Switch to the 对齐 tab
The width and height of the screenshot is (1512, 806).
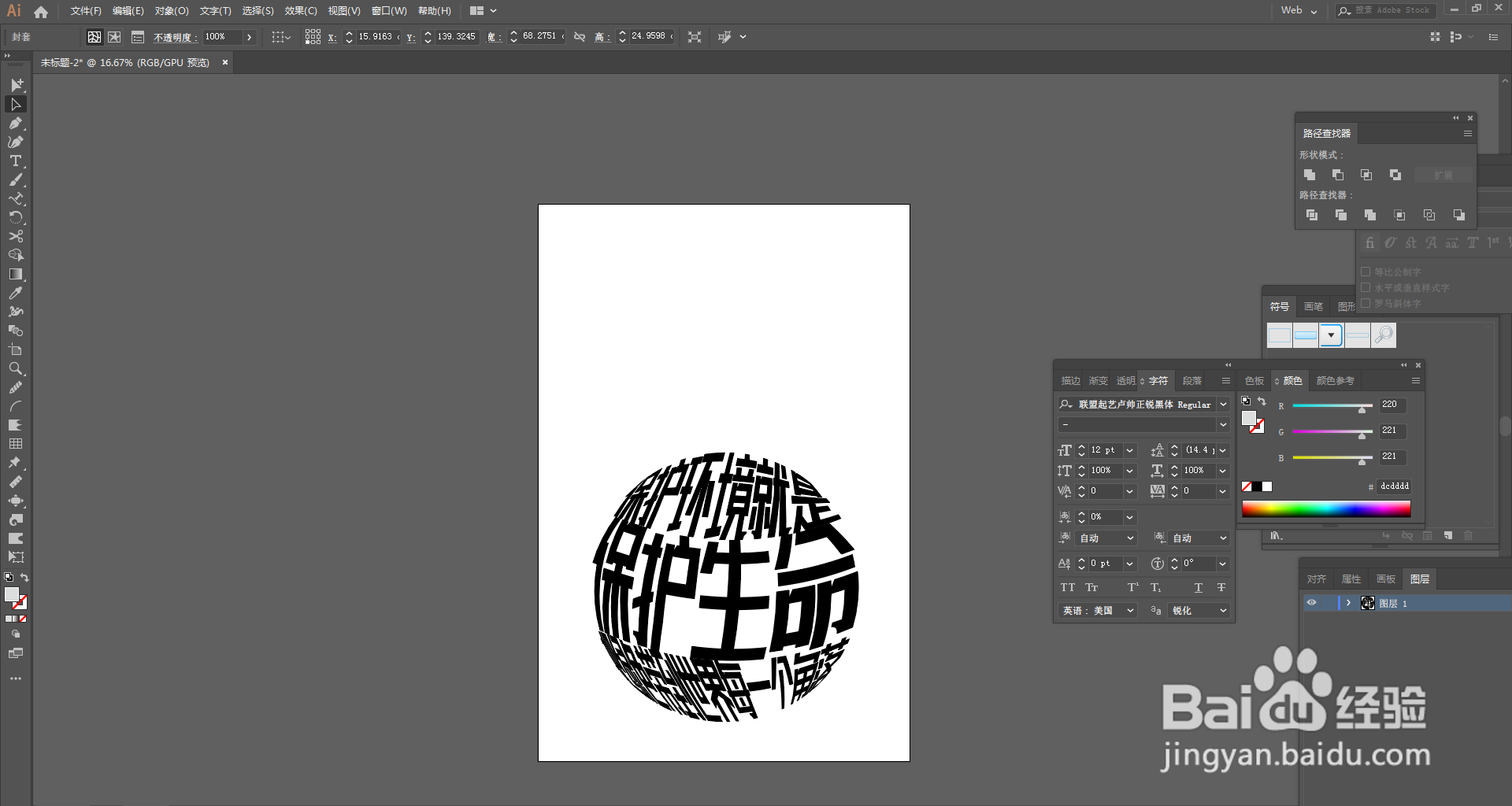[1317, 579]
